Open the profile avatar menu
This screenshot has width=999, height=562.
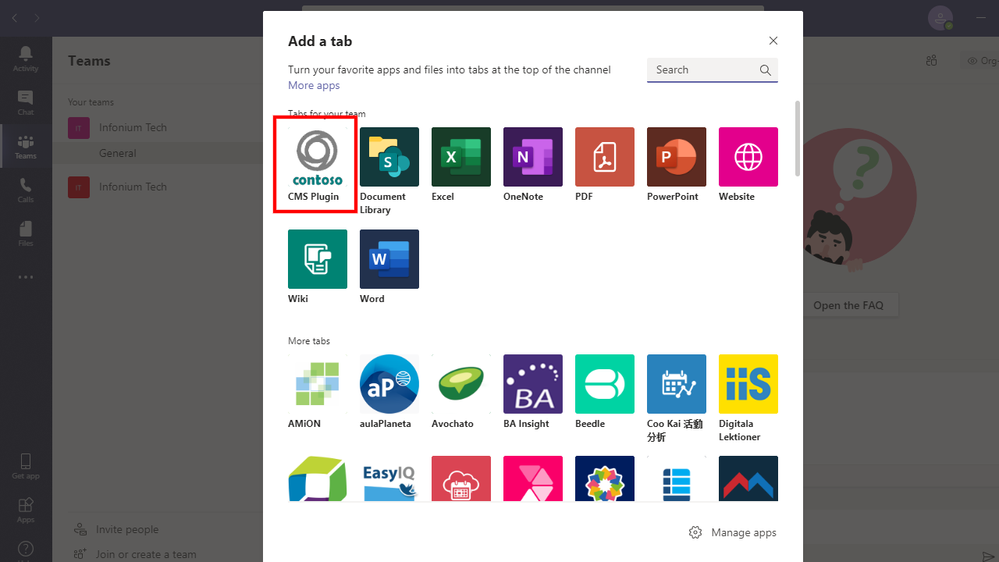pos(940,18)
